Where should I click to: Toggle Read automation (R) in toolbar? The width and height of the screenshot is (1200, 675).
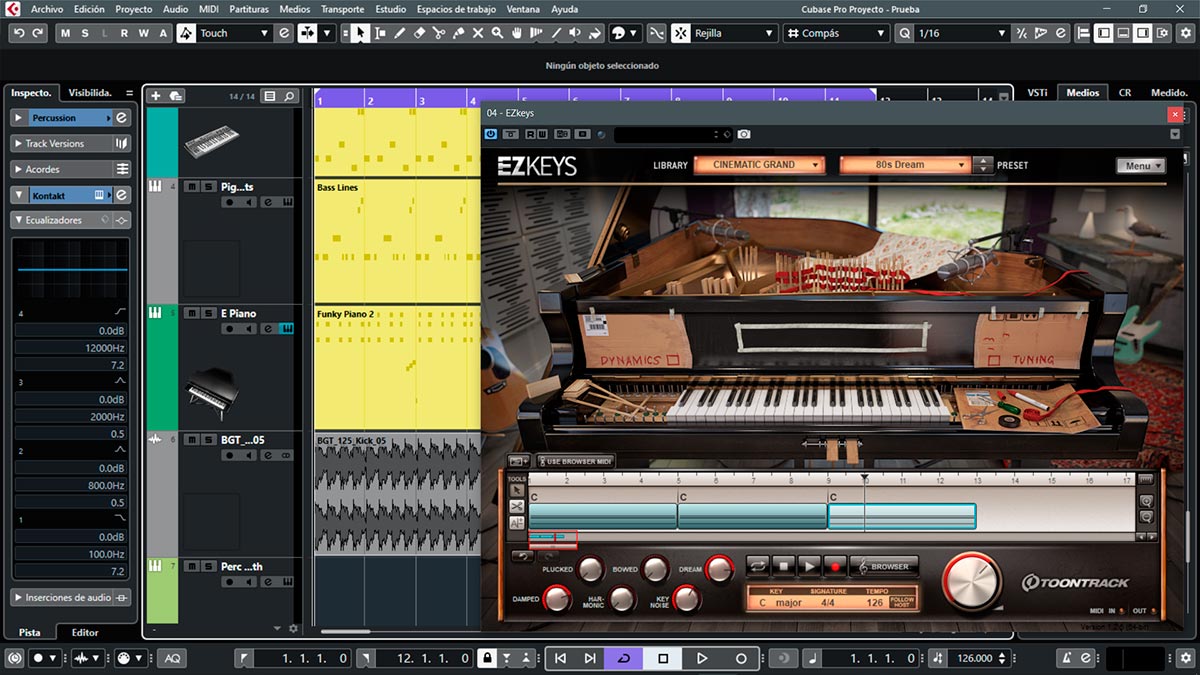pos(125,33)
